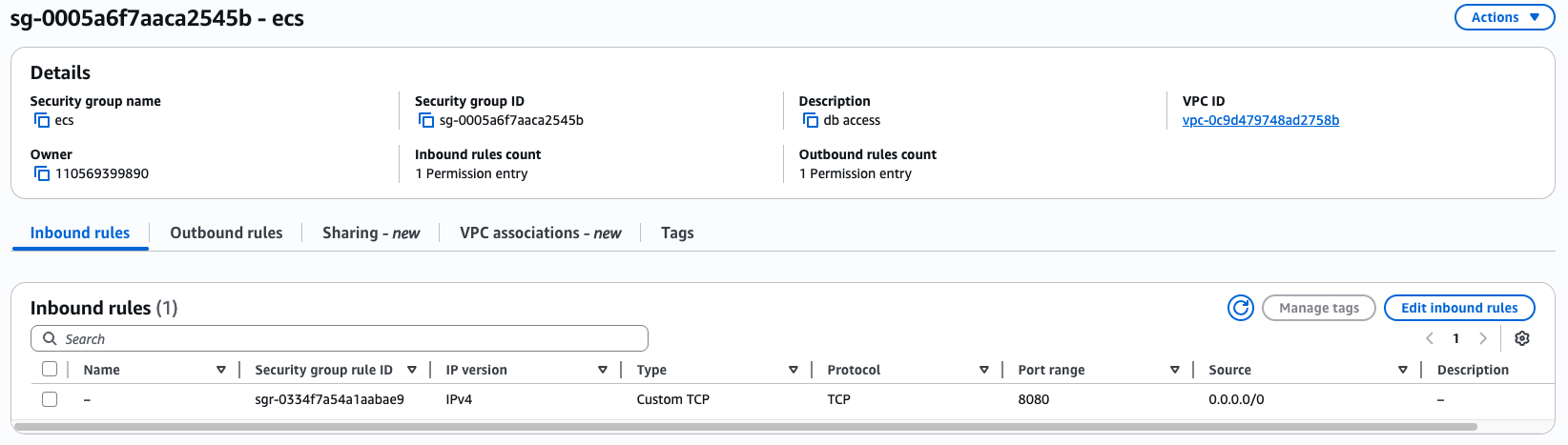Copy the description db access
Image resolution: width=1568 pixels, height=445 pixels.
[x=811, y=120]
